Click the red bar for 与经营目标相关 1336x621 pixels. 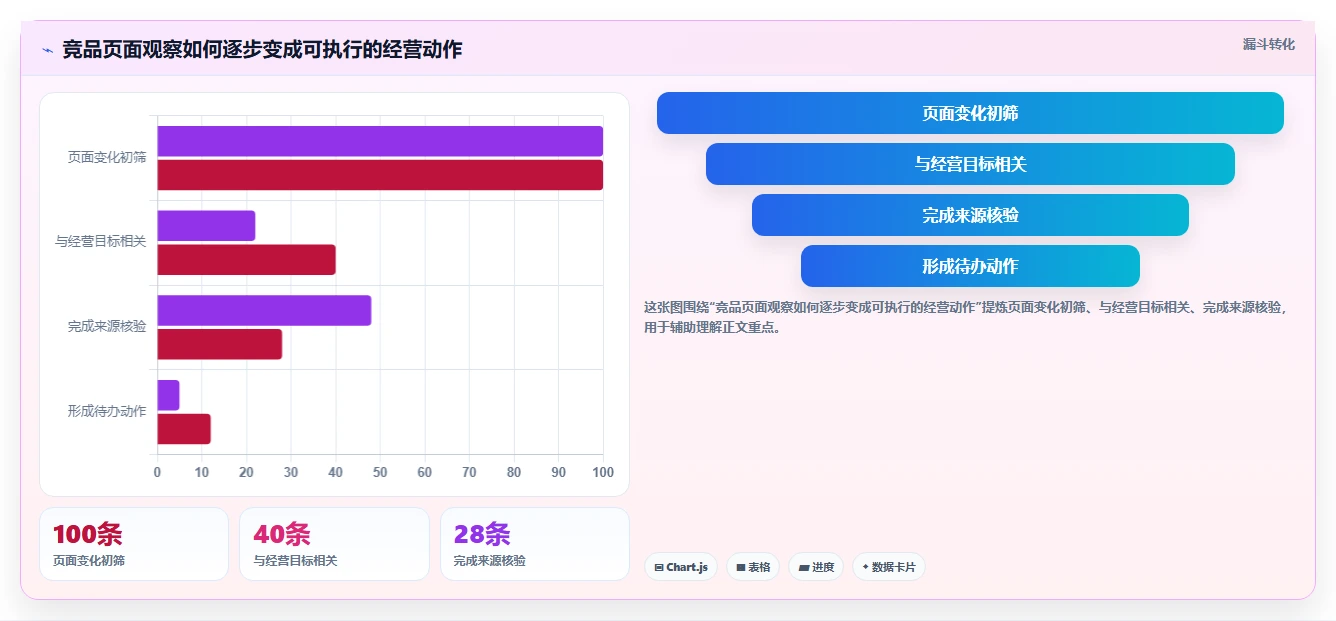point(246,260)
